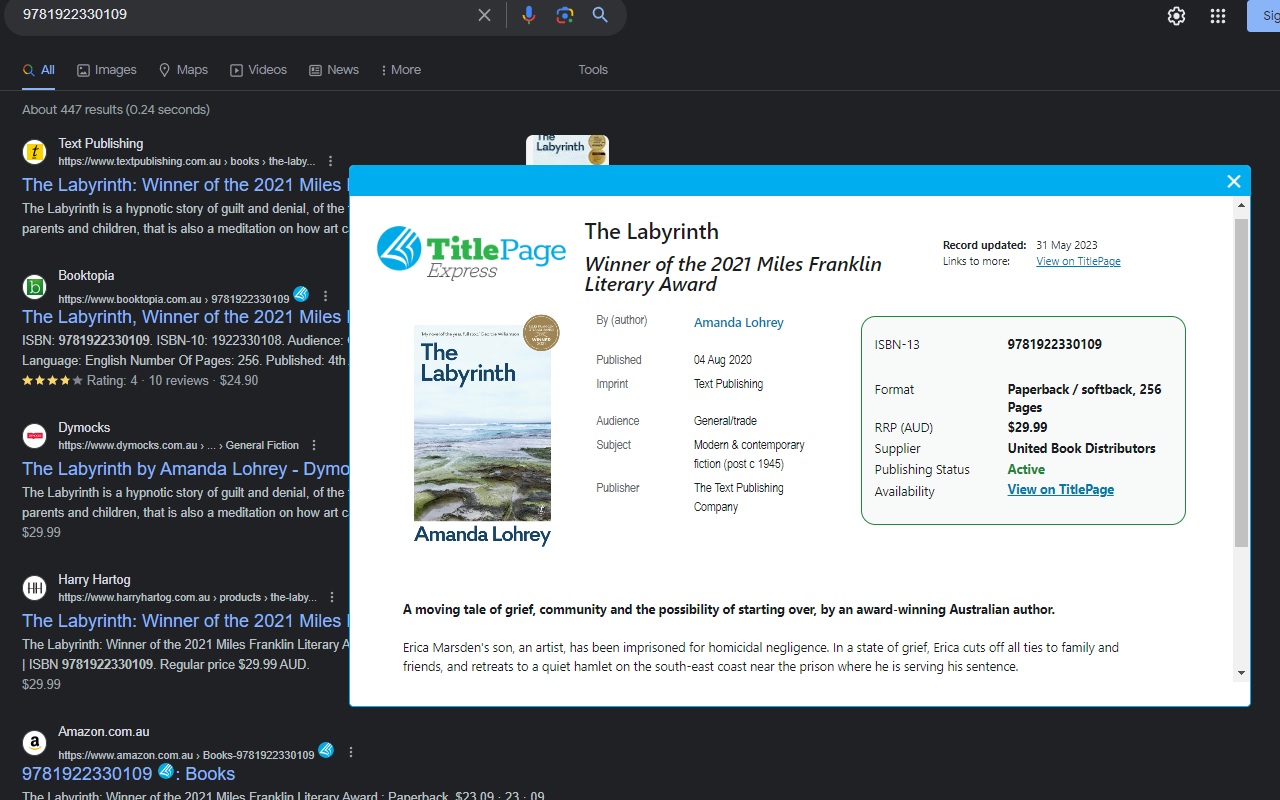Click United Book Distributors supplier text
The height and width of the screenshot is (800, 1280).
click(x=1081, y=449)
